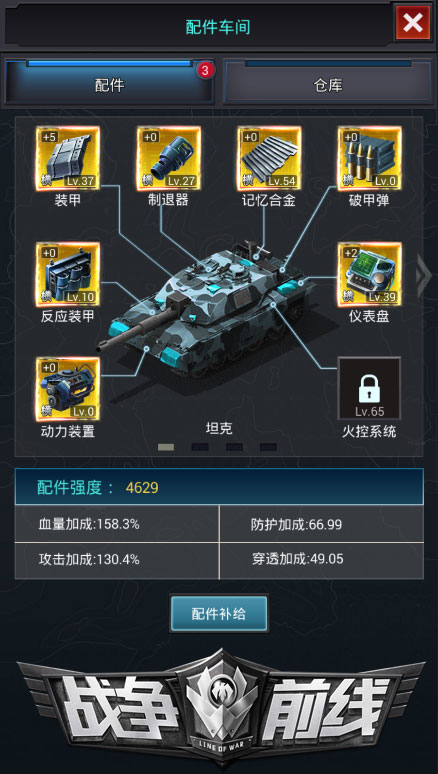Switch to the 仓库 warehouse tab
Viewport: 438px width, 774px height.
(328, 82)
